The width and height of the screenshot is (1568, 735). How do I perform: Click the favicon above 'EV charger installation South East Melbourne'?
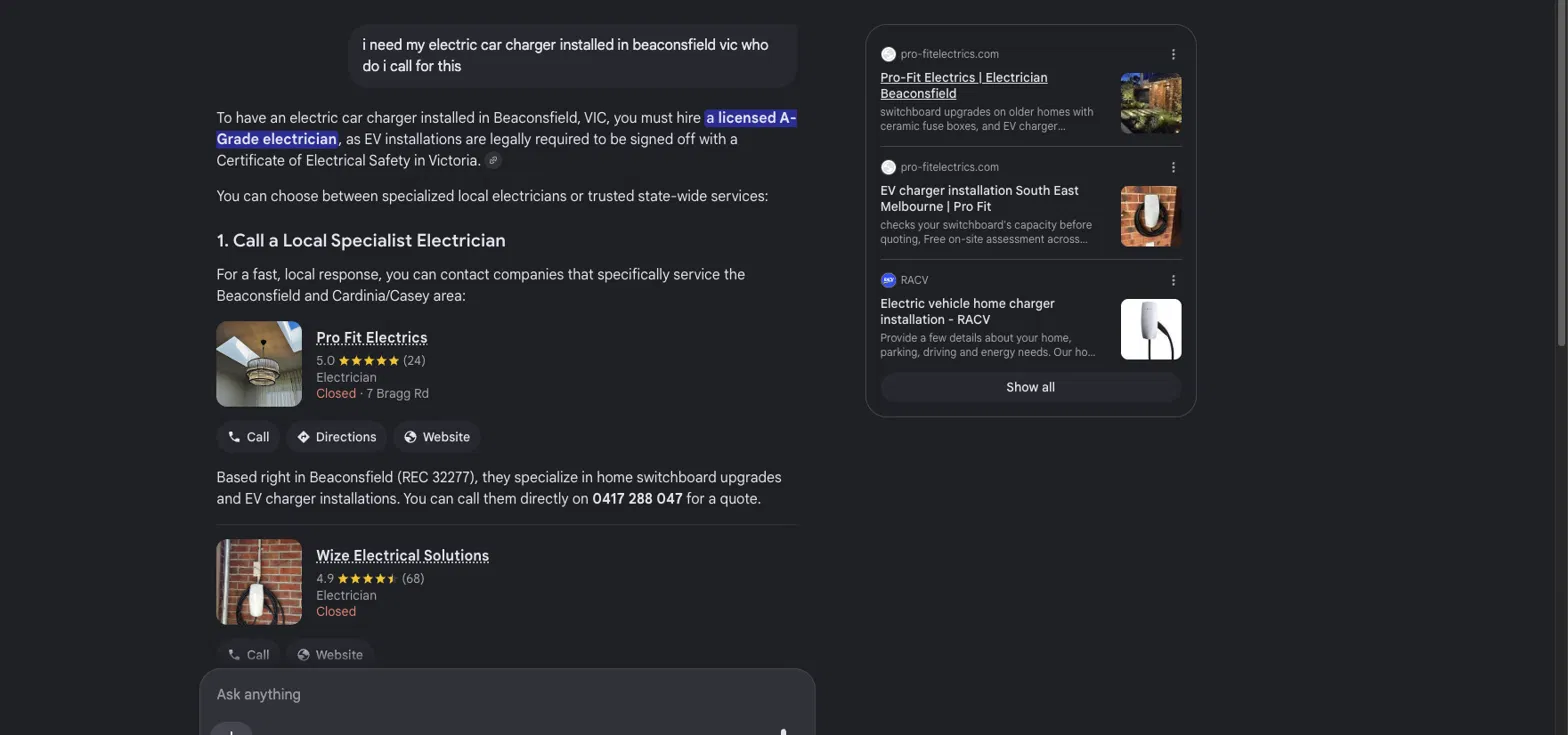point(888,167)
